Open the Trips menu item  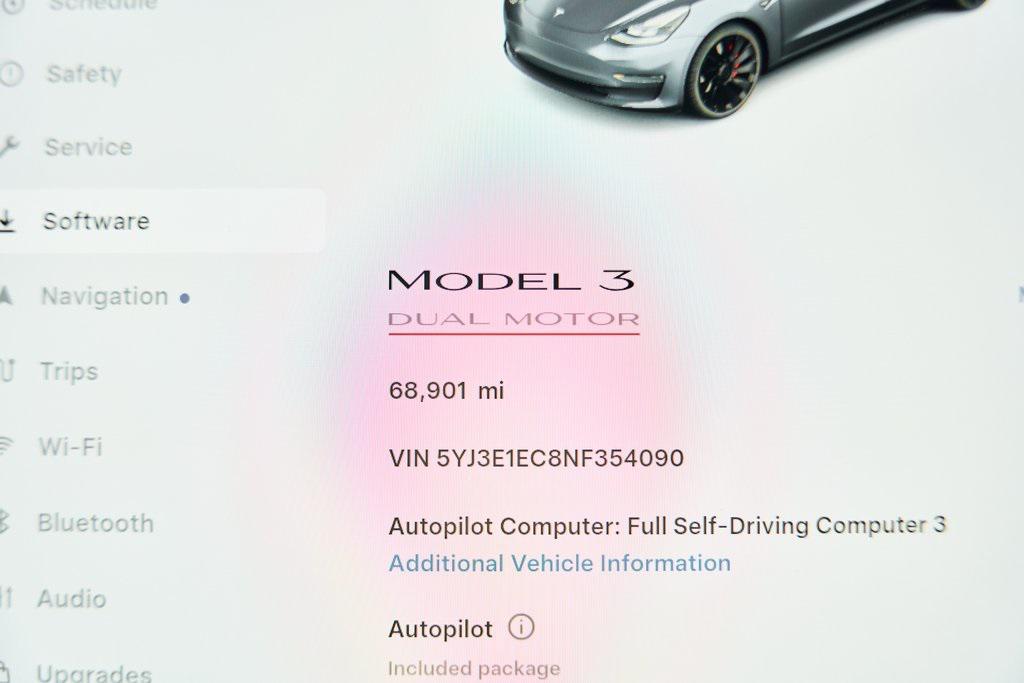click(69, 372)
